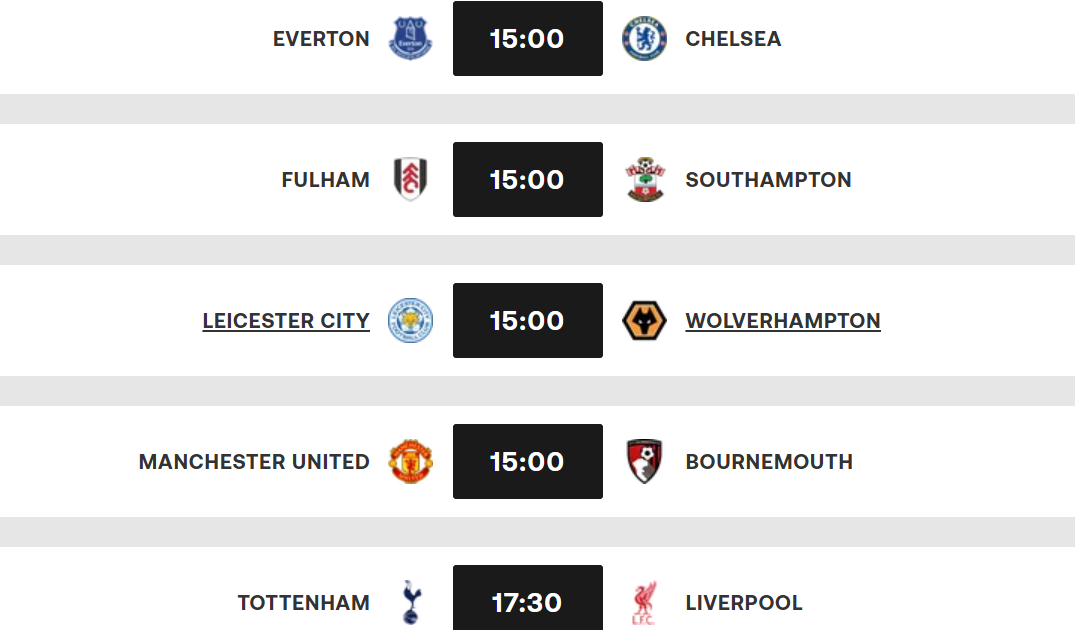Image resolution: width=1075 pixels, height=630 pixels.
Task: Click the Southampton club crest
Action: click(x=644, y=180)
